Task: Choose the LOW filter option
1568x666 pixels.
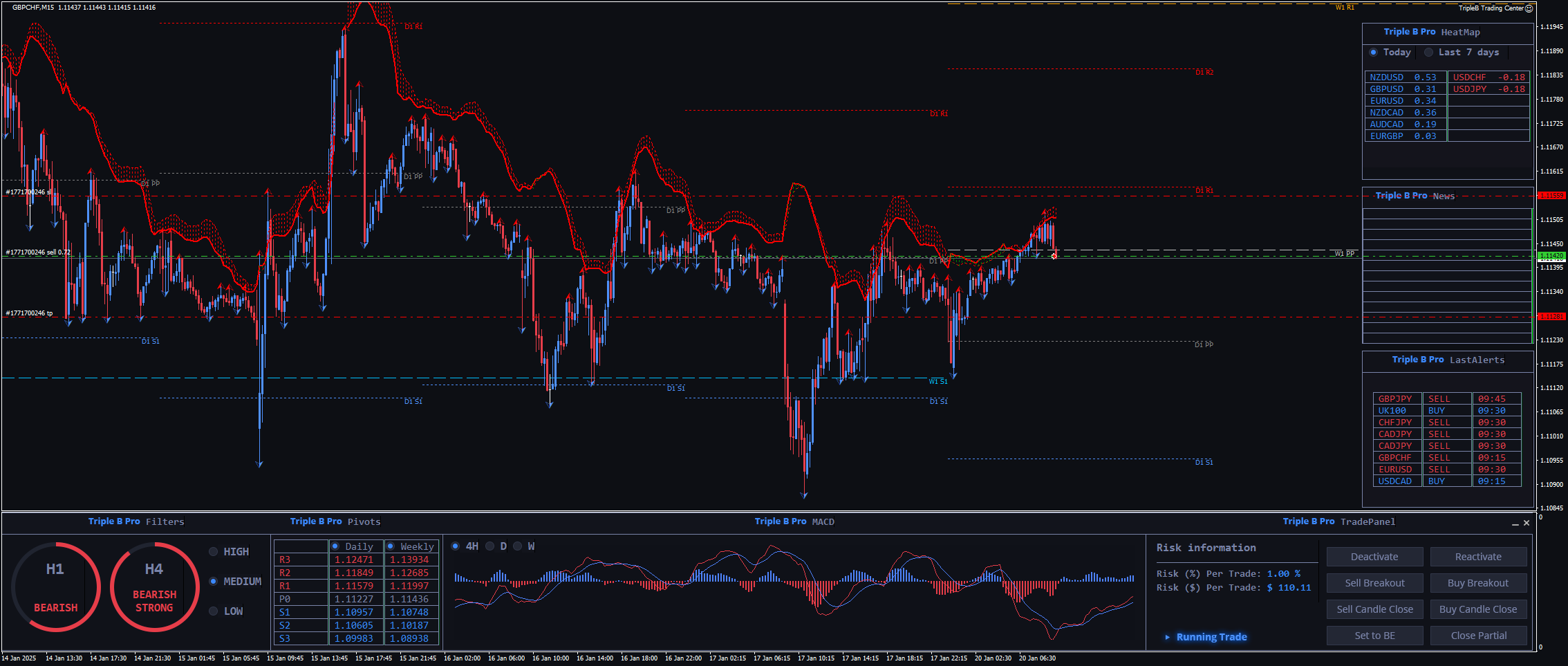Action: tap(214, 611)
